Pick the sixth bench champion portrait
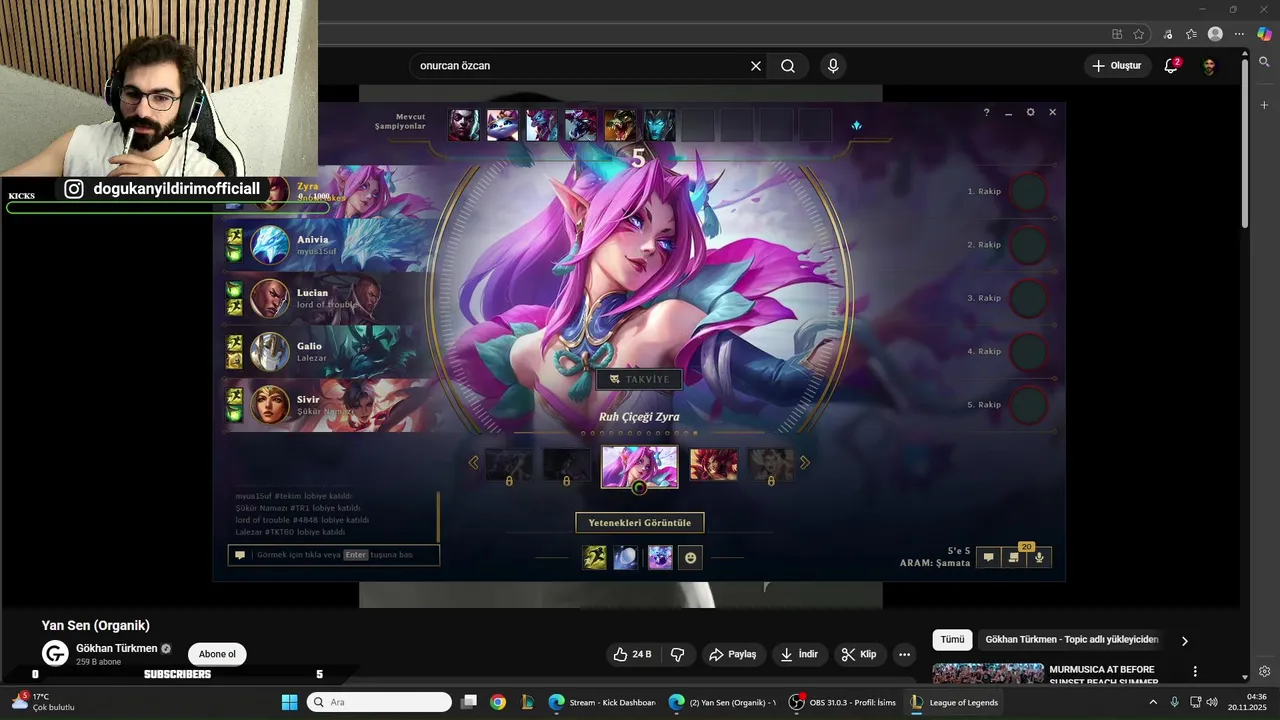This screenshot has height=720, width=1280. 659,125
